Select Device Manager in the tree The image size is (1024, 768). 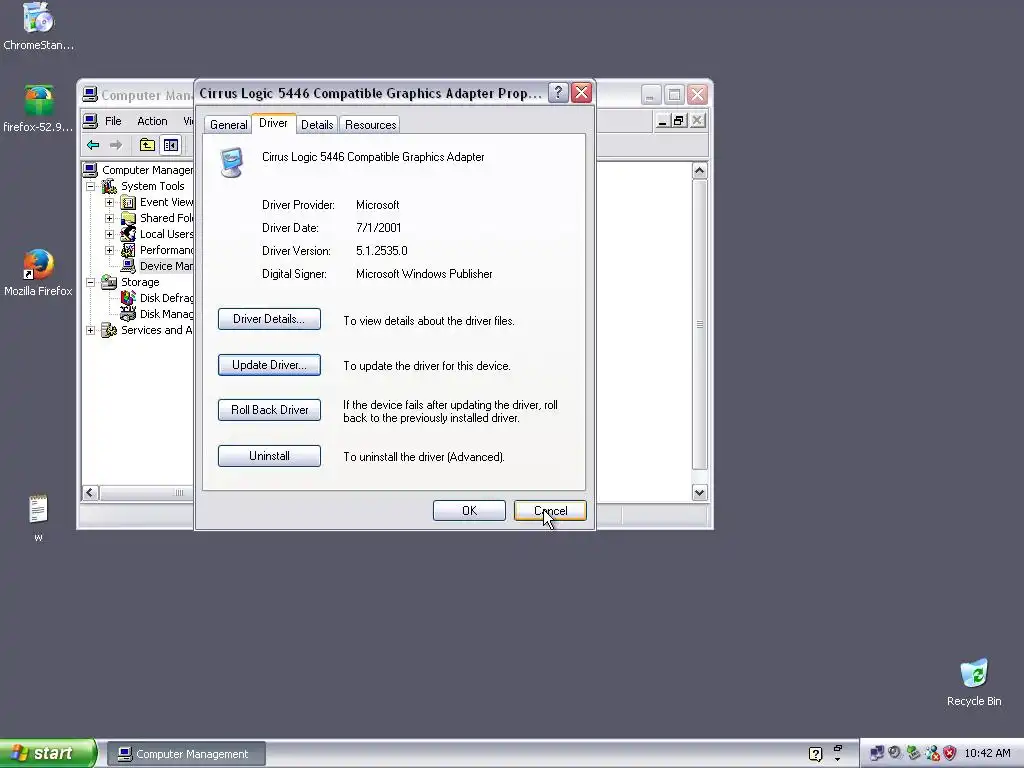(x=166, y=266)
